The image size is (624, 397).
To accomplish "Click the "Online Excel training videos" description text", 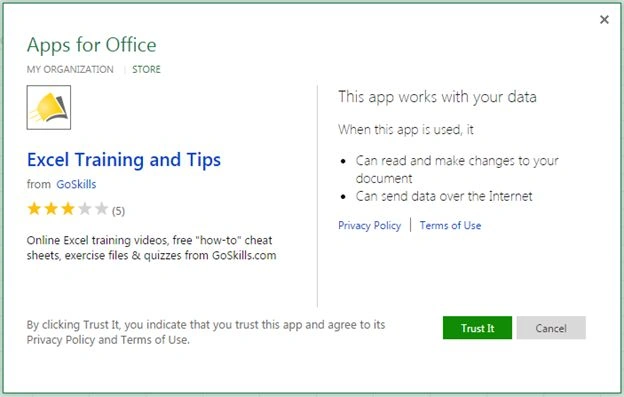I will (x=151, y=247).
